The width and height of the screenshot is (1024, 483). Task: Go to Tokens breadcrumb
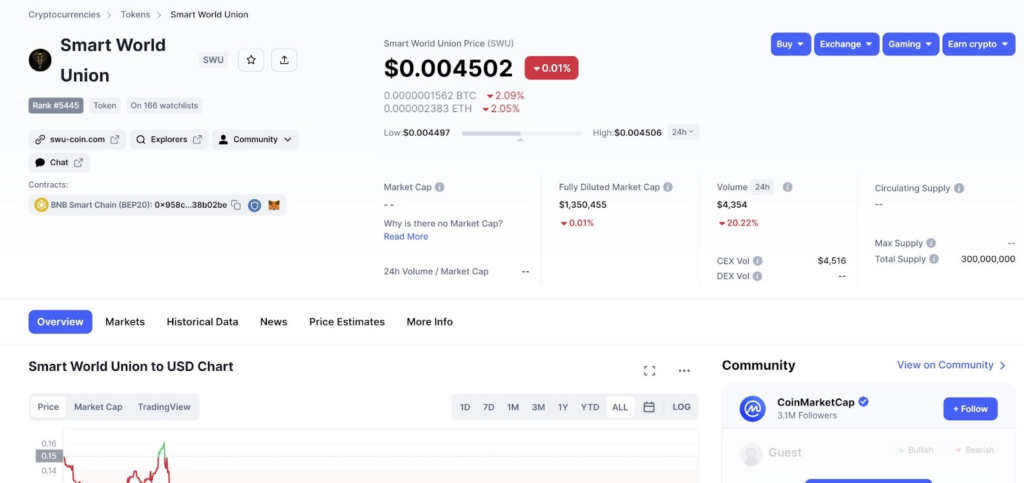(135, 14)
